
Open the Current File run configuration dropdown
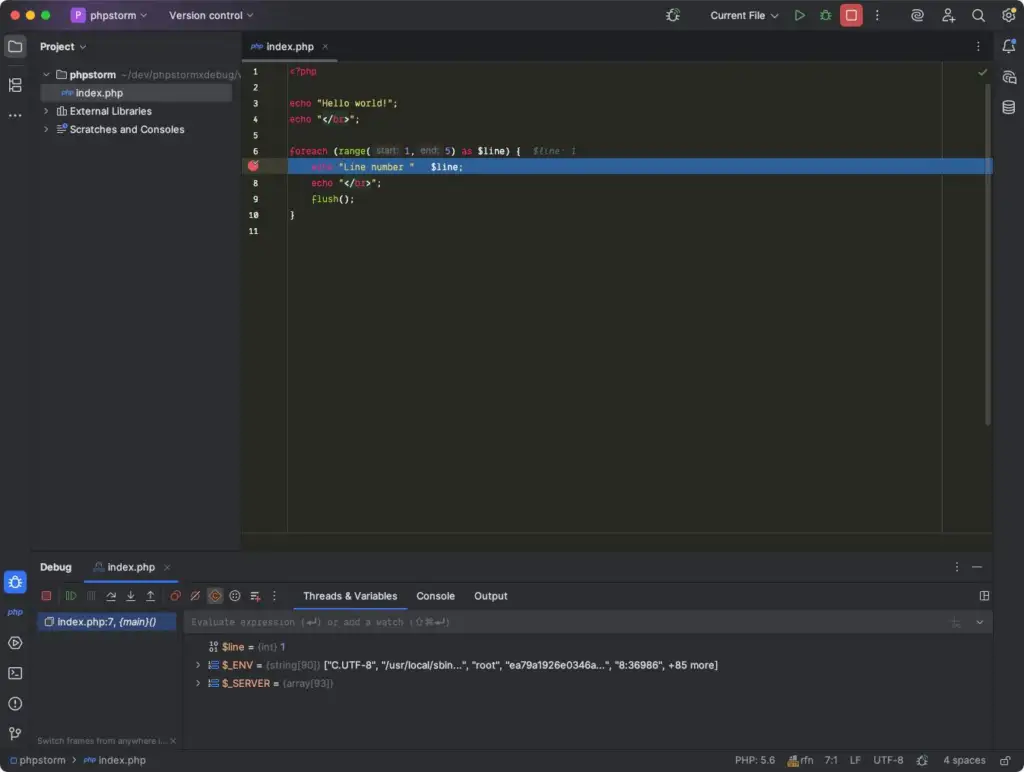pyautogui.click(x=744, y=15)
